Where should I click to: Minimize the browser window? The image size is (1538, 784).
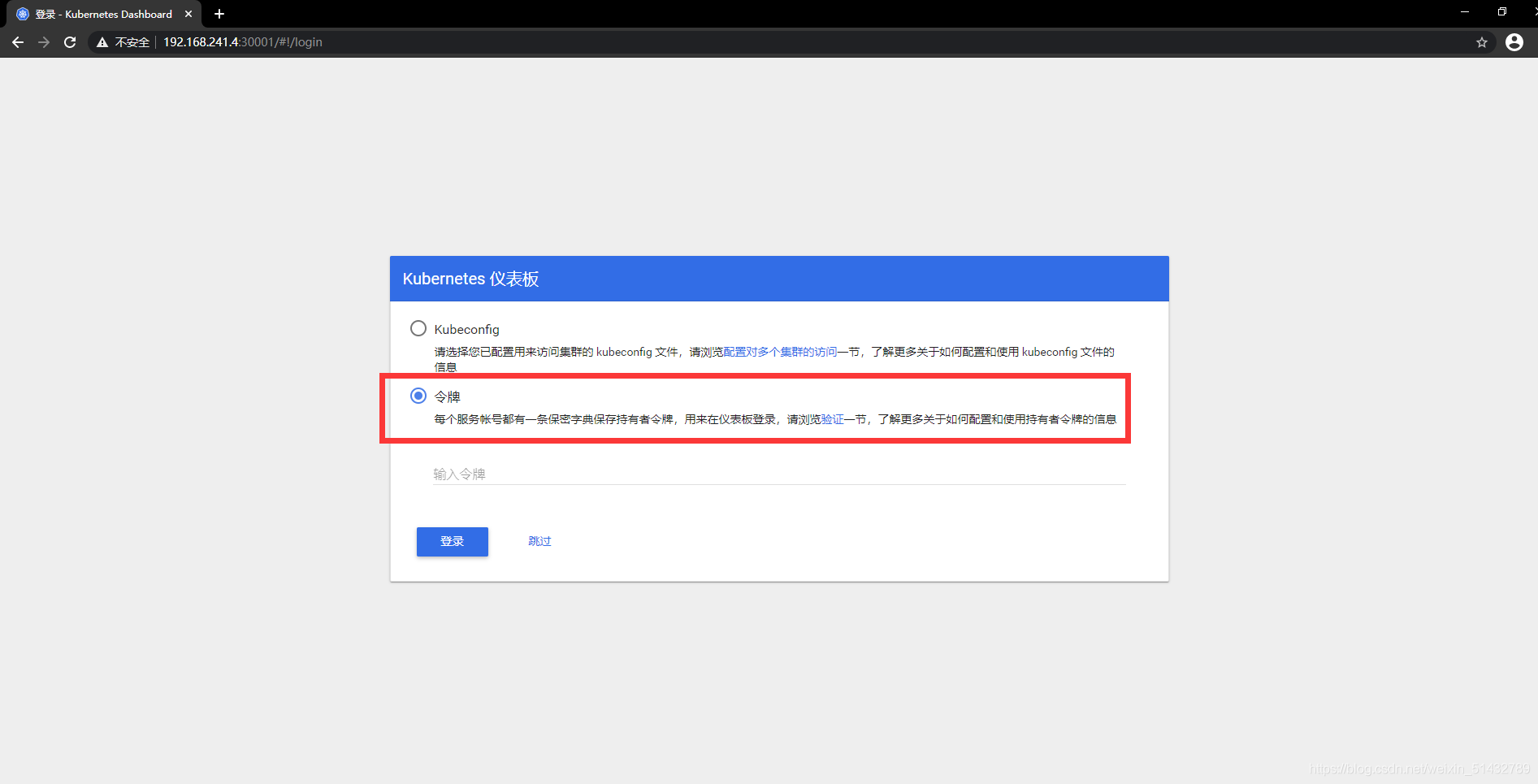tap(1465, 11)
